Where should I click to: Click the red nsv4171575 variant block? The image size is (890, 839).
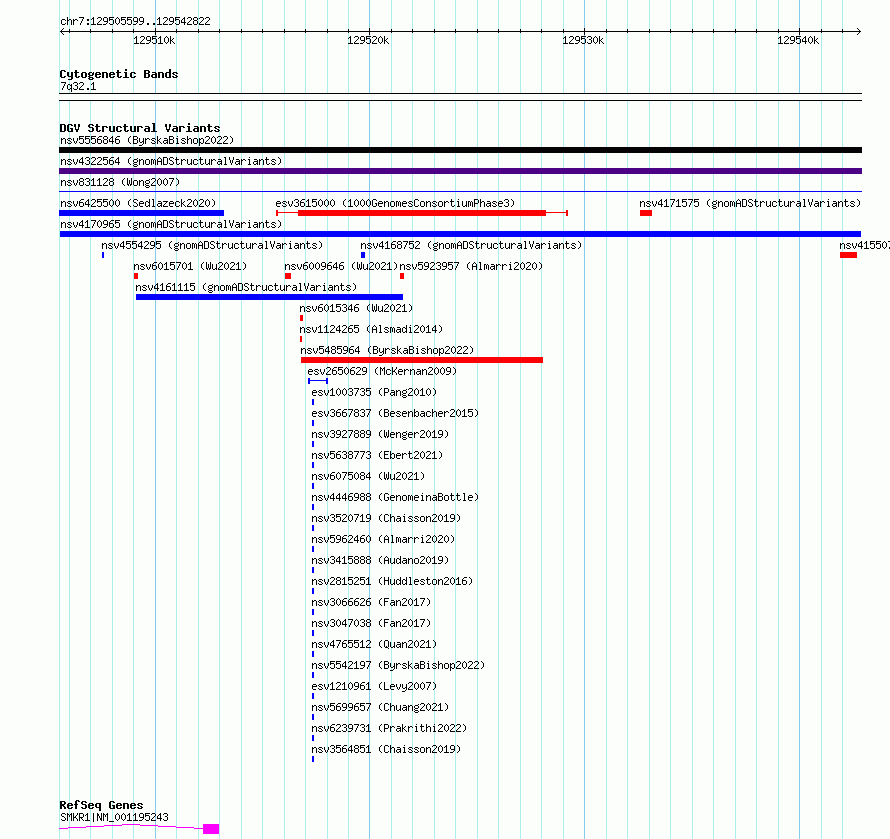coord(646,213)
